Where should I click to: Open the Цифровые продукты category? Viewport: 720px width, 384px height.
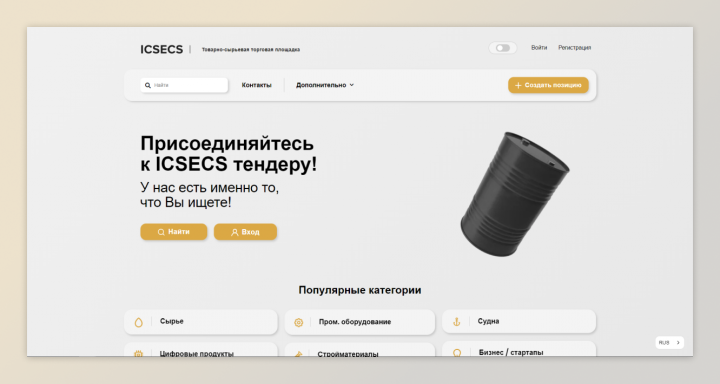pos(201,349)
